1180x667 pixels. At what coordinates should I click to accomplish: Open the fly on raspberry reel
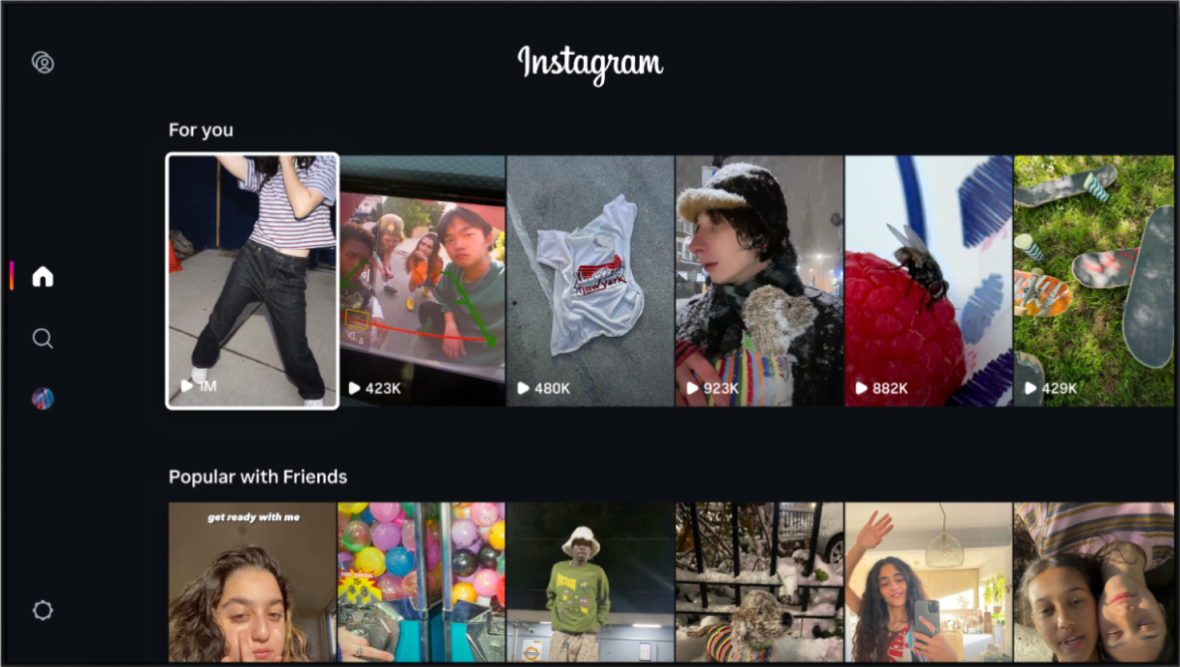929,281
